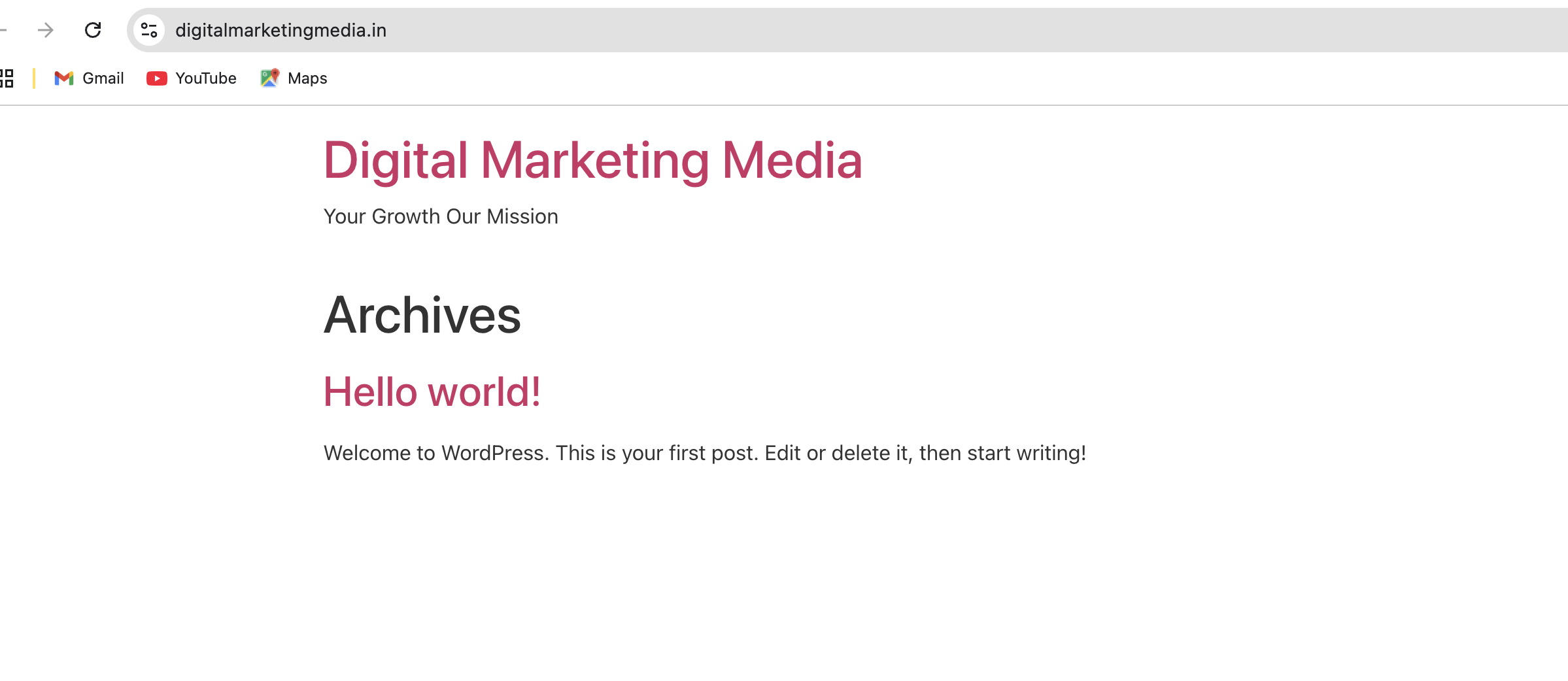
Task: Open the YouTube bookmark label
Action: [205, 78]
